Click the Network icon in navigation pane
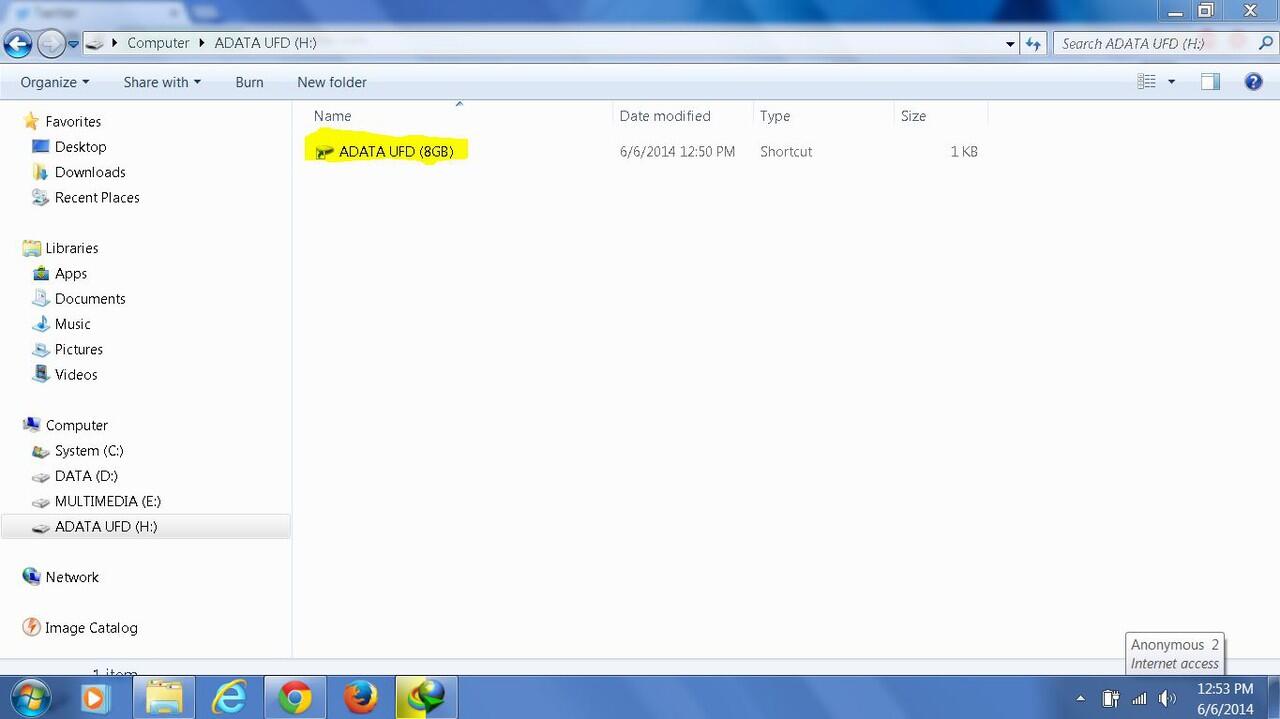This screenshot has width=1280, height=719. point(31,577)
